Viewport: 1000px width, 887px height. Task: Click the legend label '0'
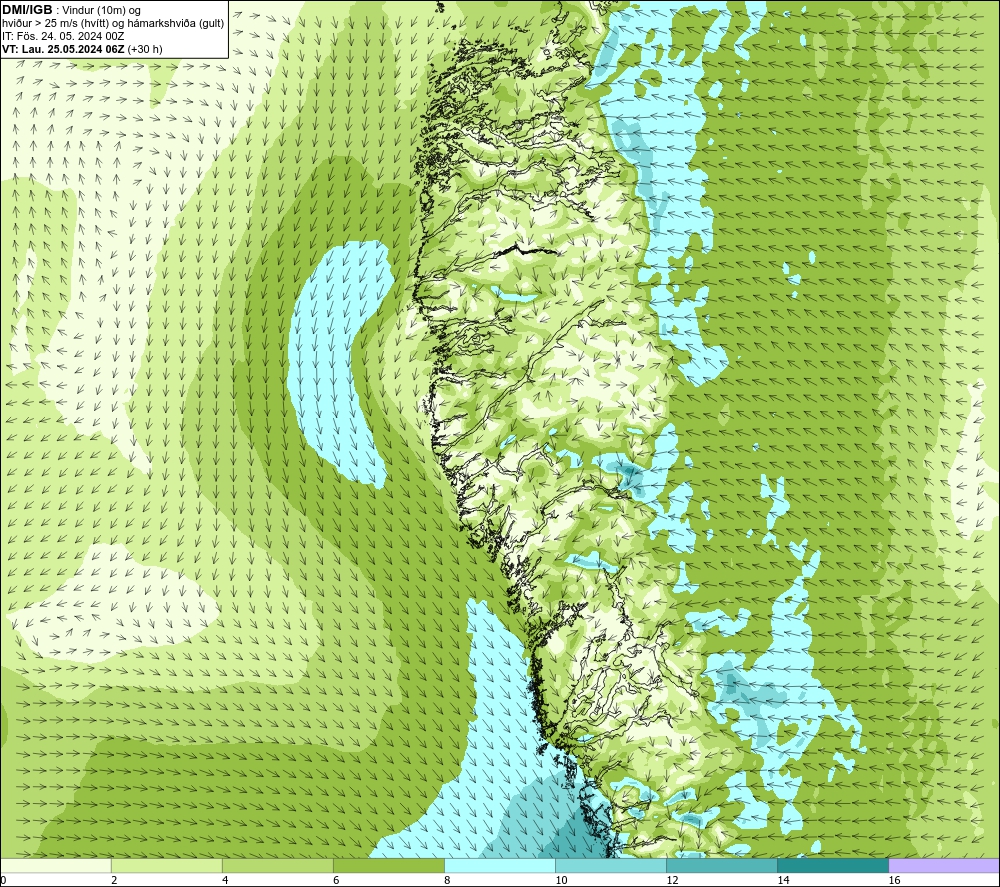[x=3, y=881]
